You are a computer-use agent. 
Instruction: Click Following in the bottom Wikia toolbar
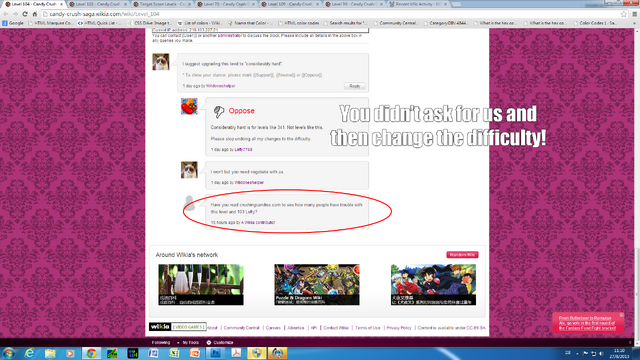(x=161, y=342)
